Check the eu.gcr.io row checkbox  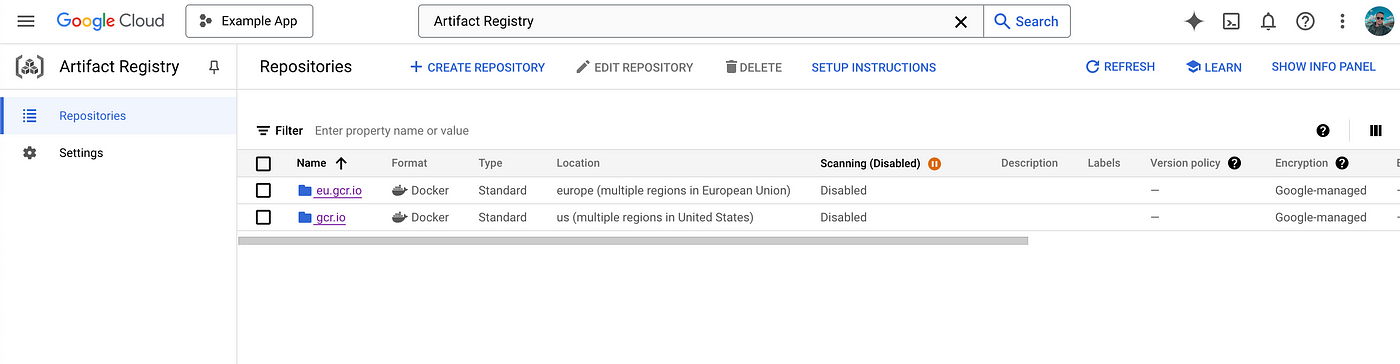point(263,190)
